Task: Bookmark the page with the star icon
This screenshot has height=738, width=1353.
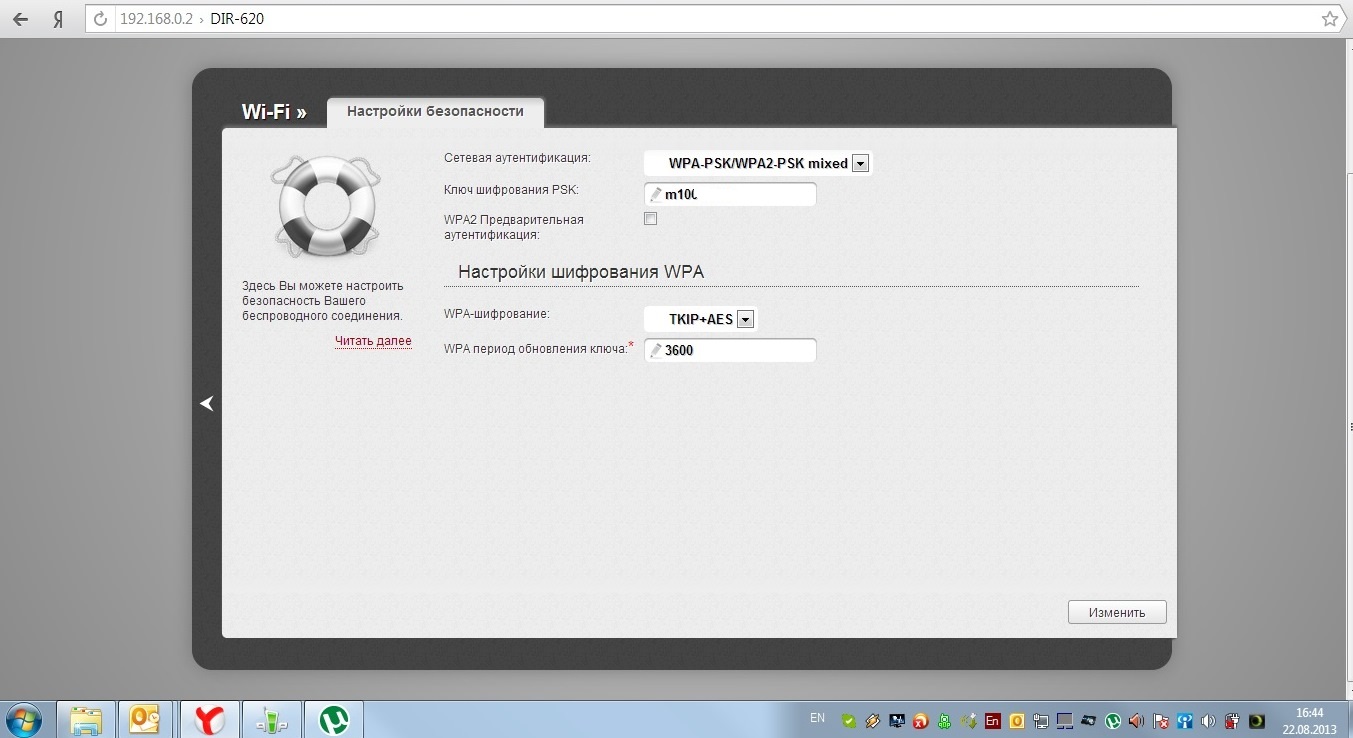Action: tap(1329, 19)
